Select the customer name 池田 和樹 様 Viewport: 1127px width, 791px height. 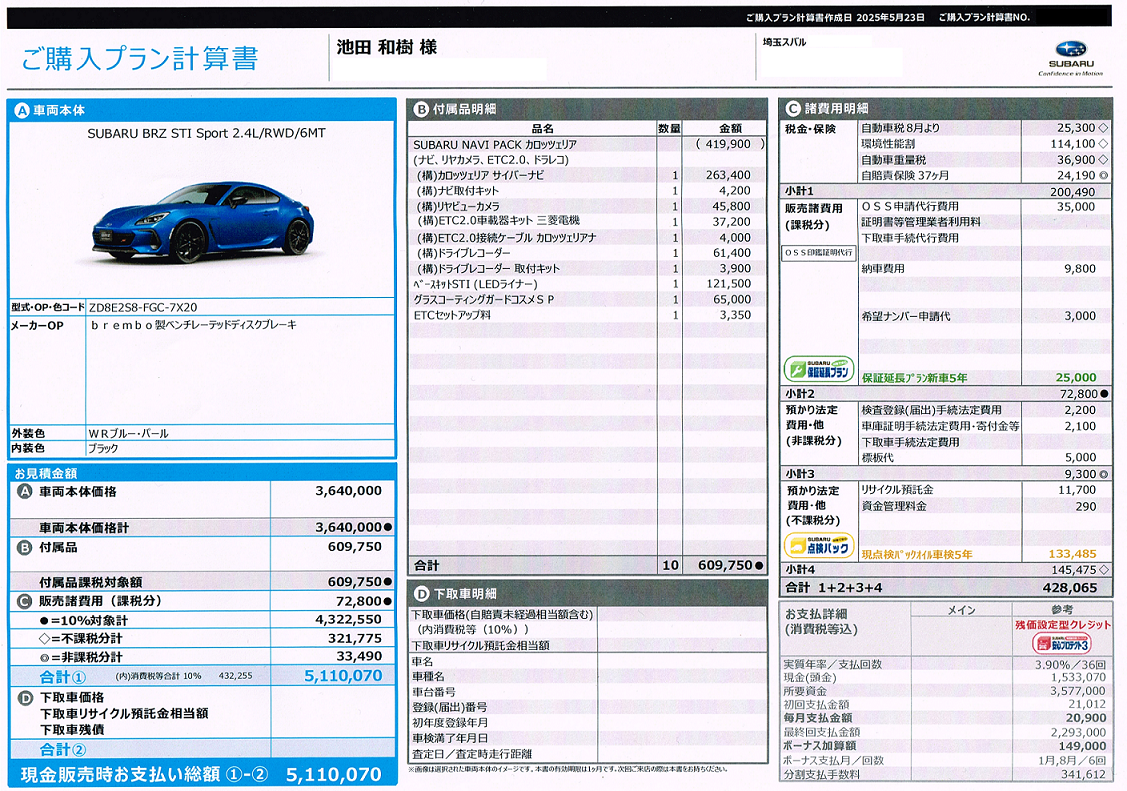click(387, 47)
